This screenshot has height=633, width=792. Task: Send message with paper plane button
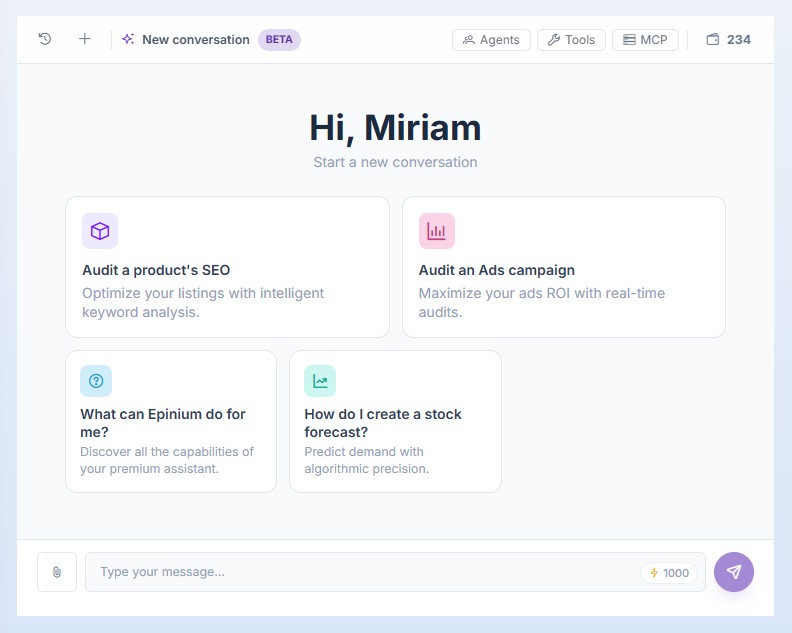pos(734,572)
